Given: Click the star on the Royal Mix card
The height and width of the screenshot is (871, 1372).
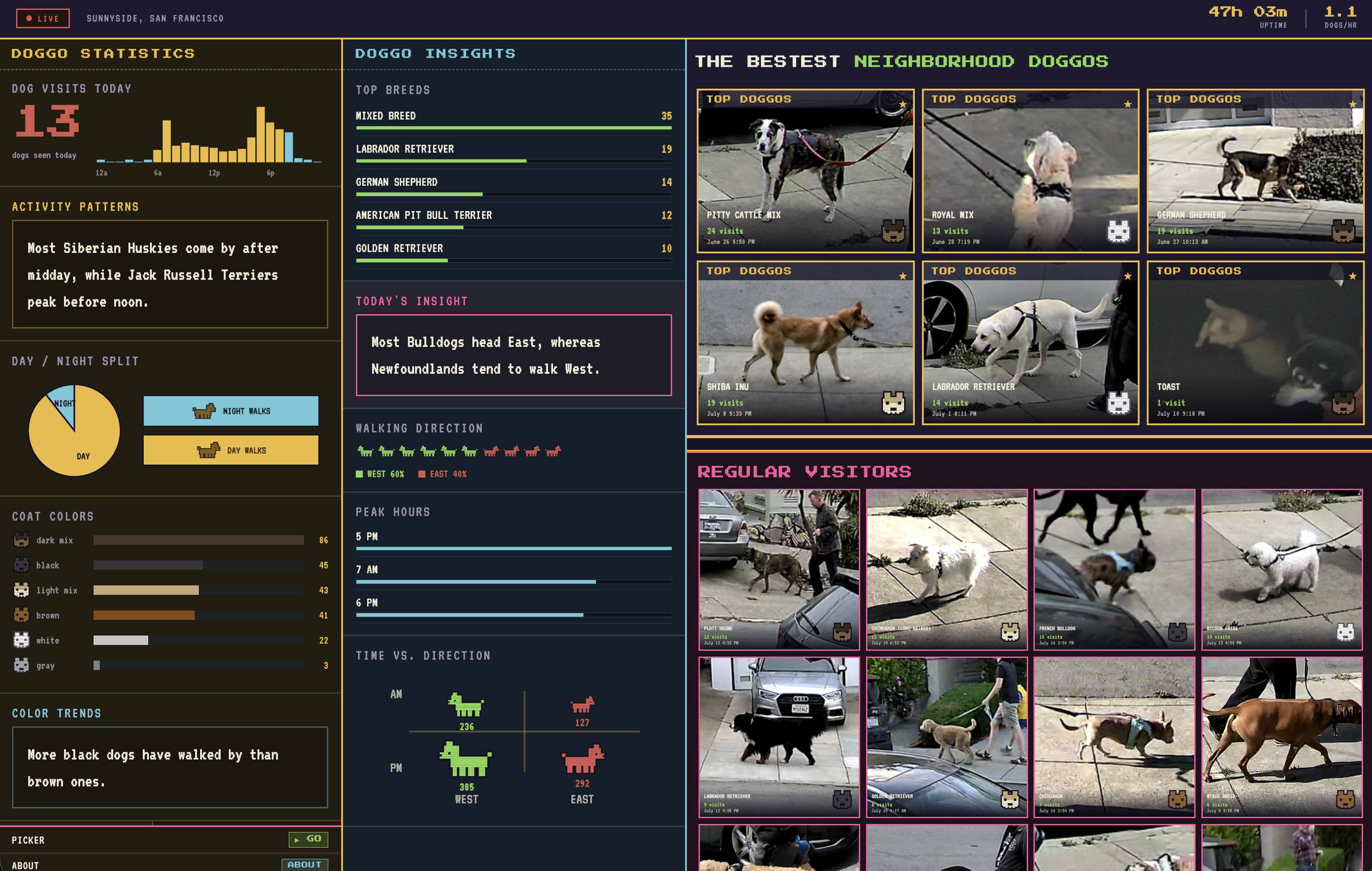Looking at the screenshot, I should (x=1128, y=104).
